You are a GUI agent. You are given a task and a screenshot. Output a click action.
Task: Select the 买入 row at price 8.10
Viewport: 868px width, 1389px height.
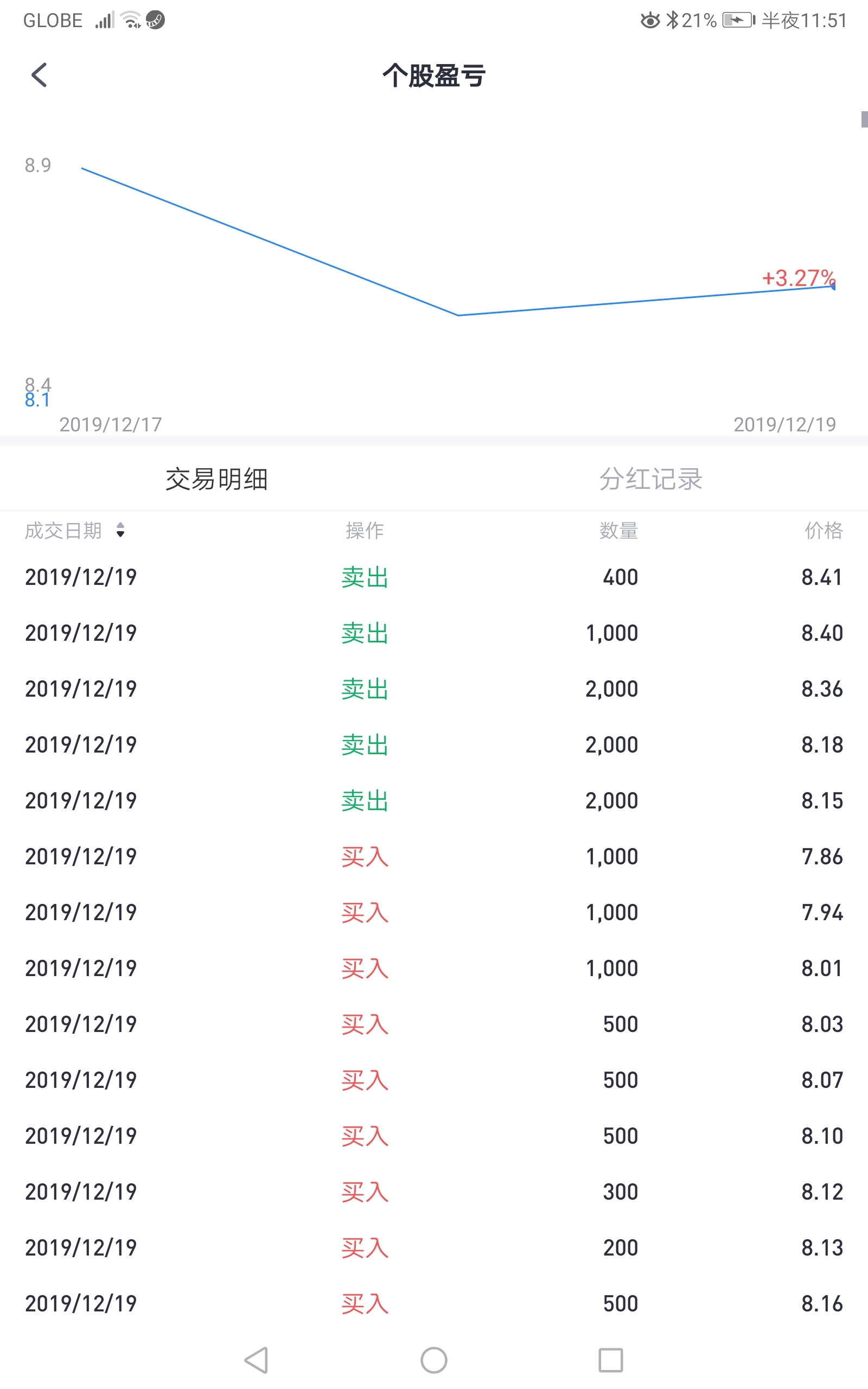tap(434, 1136)
